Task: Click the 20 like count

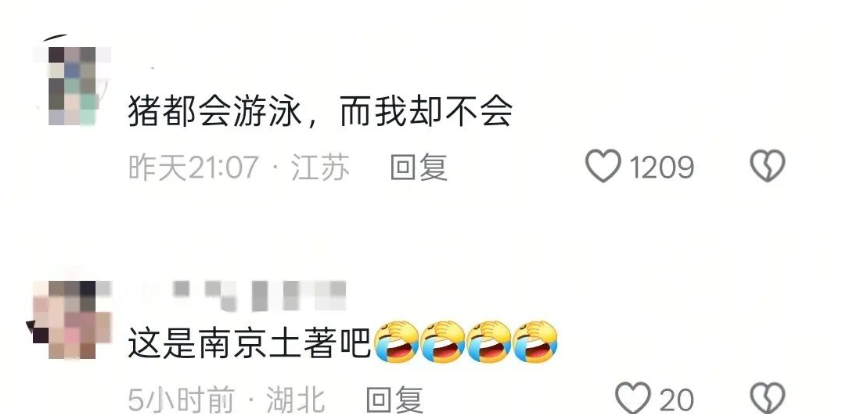Action: (x=677, y=400)
